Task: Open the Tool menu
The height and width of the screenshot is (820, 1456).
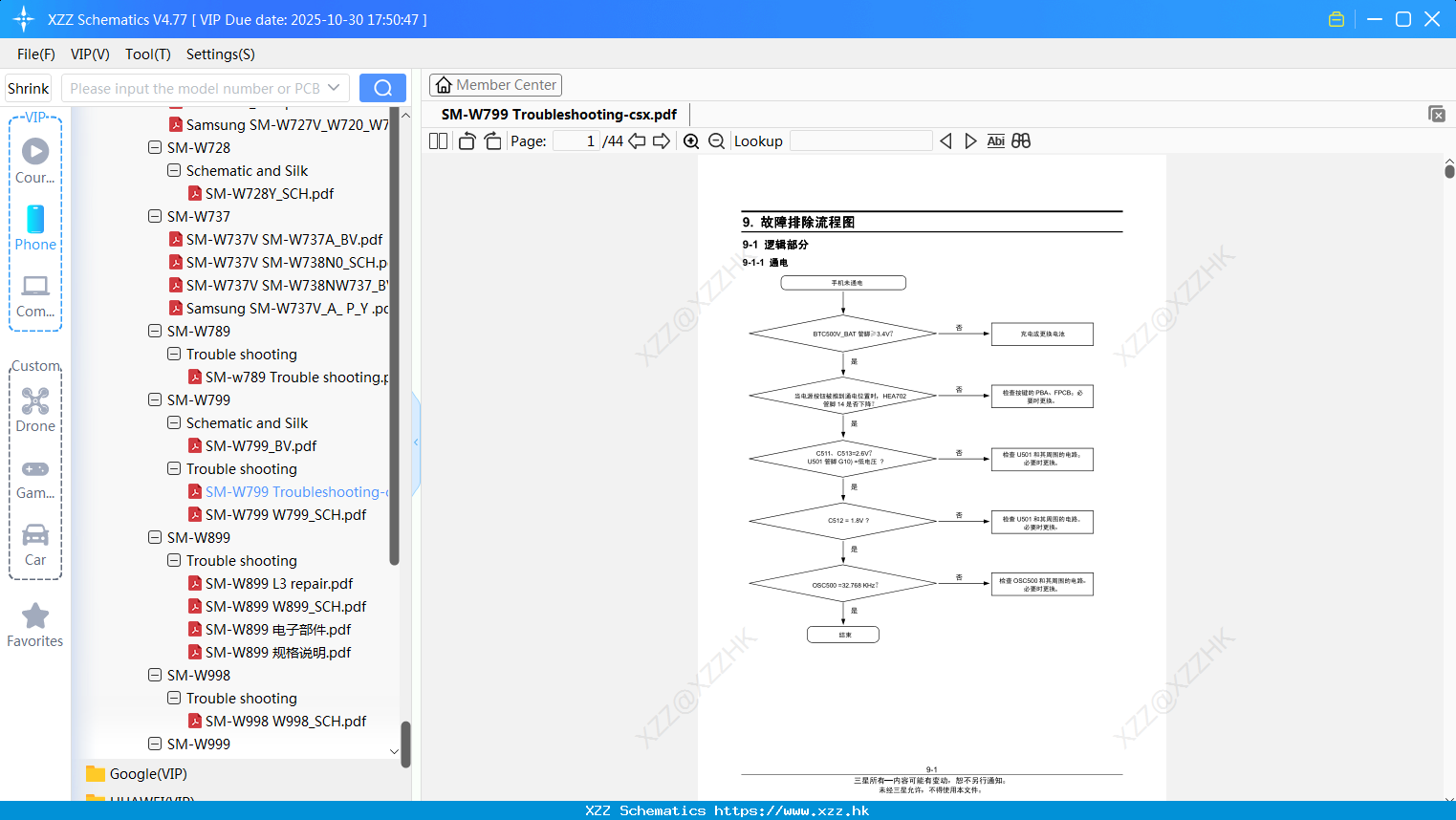Action: tap(148, 54)
